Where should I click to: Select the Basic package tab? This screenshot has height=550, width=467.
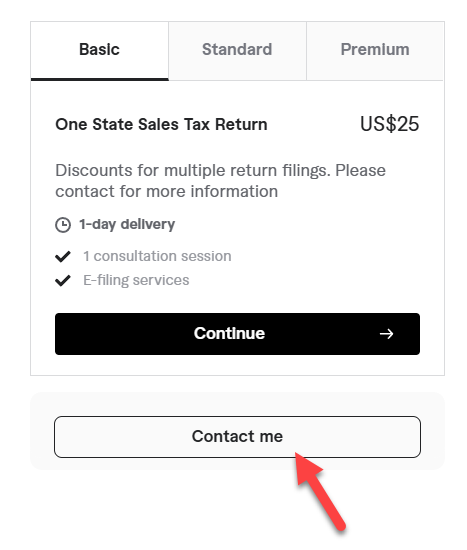100,51
